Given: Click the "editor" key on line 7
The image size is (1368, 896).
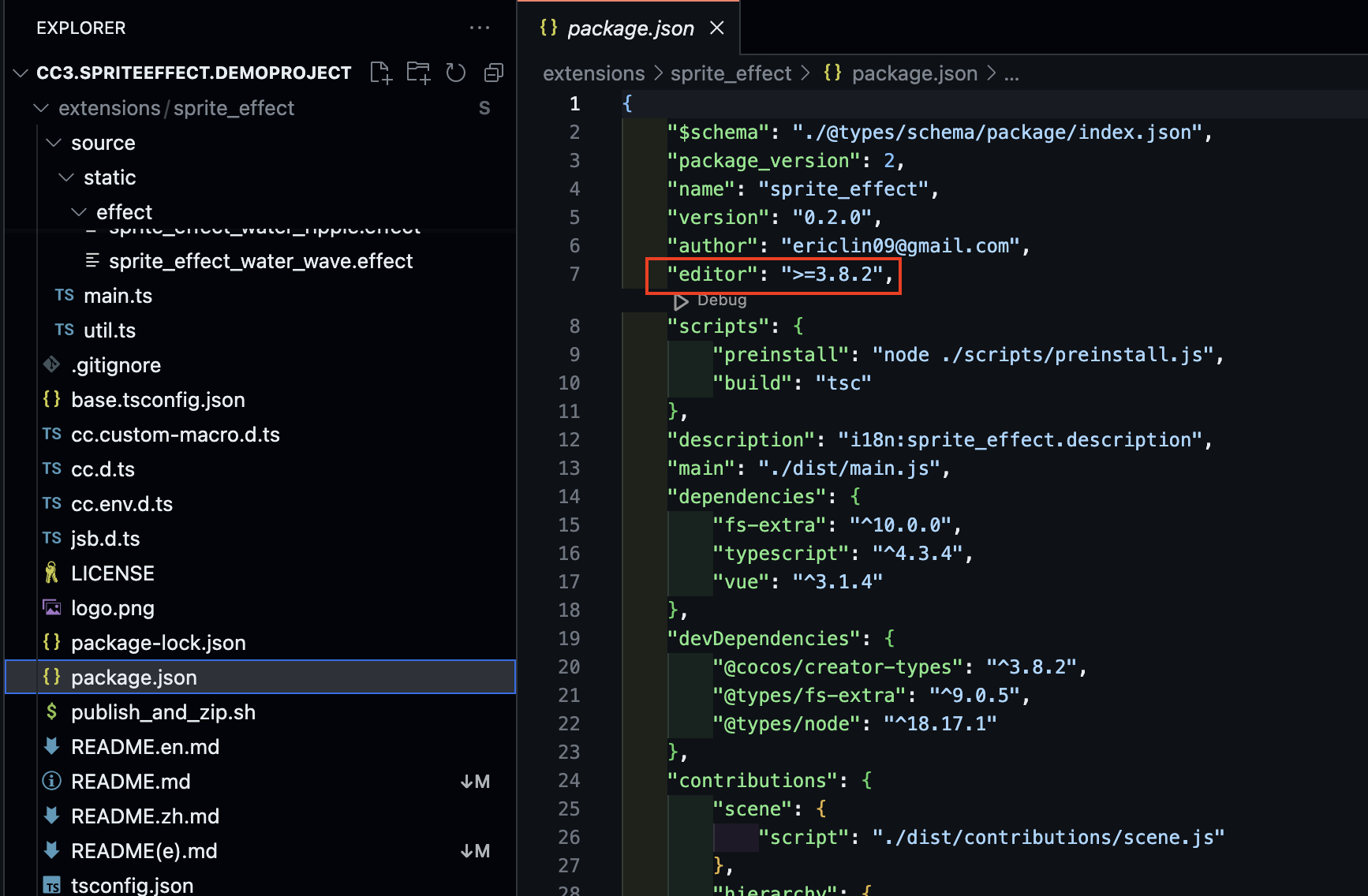Looking at the screenshot, I should coord(712,274).
